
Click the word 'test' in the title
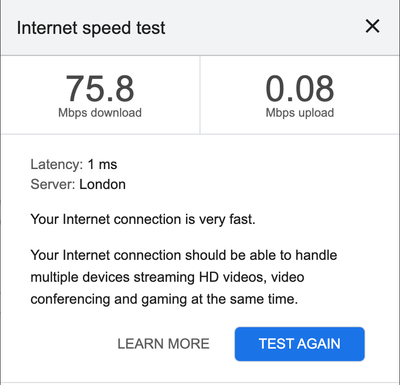pyautogui.click(x=151, y=28)
